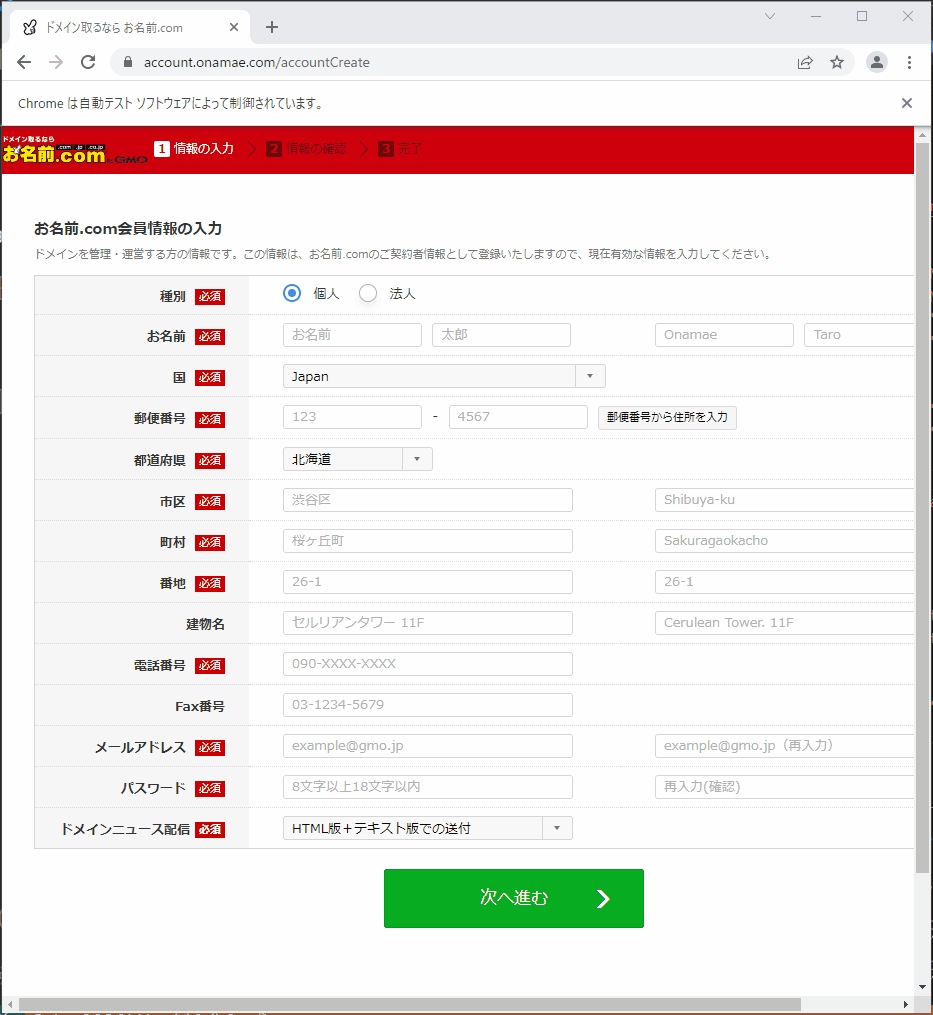This screenshot has width=933, height=1015.
Task: Click the 郵便番号から住所を入力 button
Action: click(x=667, y=418)
